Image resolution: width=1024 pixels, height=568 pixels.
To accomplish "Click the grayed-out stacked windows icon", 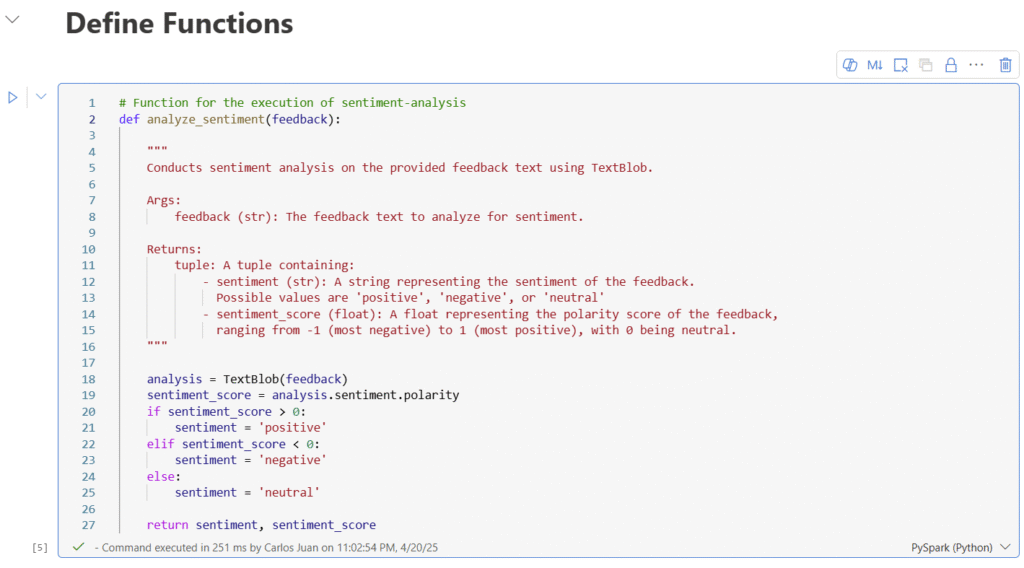I will tap(925, 65).
